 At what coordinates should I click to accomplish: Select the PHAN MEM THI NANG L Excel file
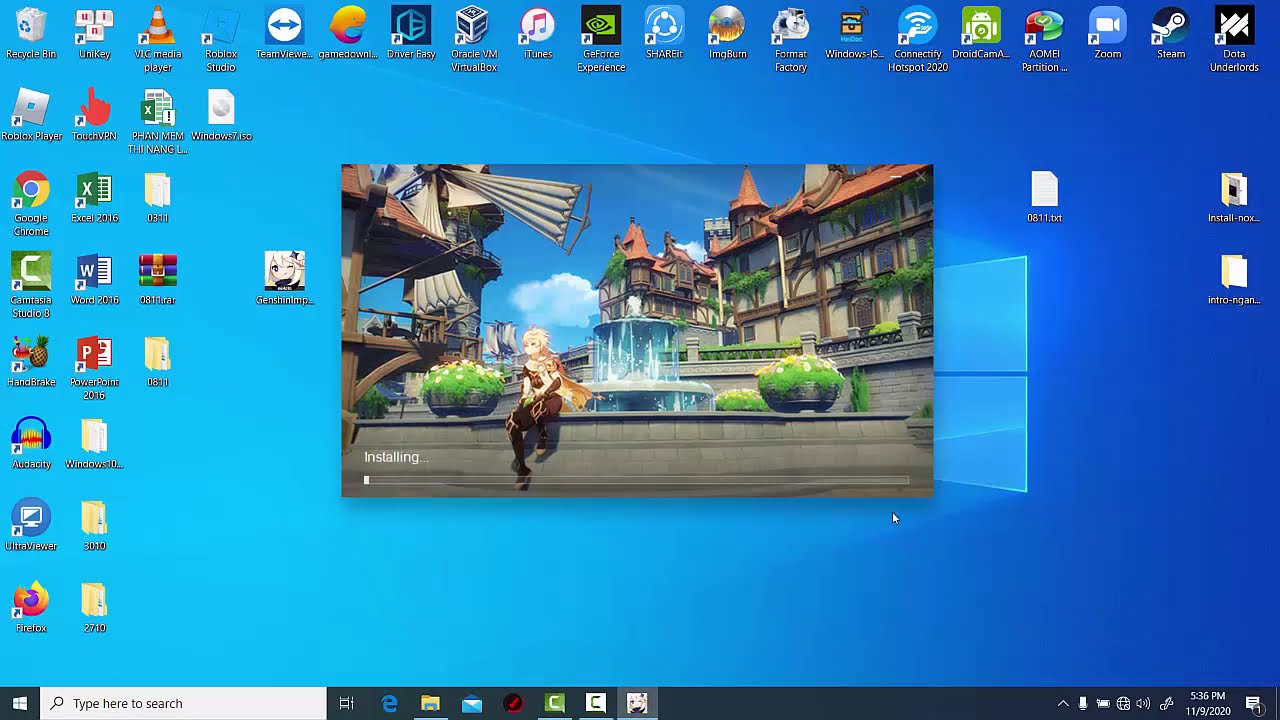(157, 122)
